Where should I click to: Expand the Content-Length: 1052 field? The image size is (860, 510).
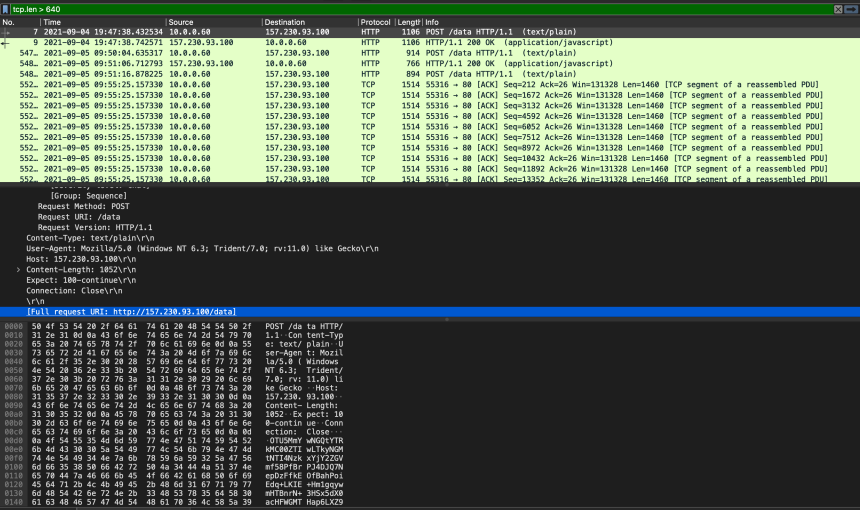pyautogui.click(x=18, y=270)
